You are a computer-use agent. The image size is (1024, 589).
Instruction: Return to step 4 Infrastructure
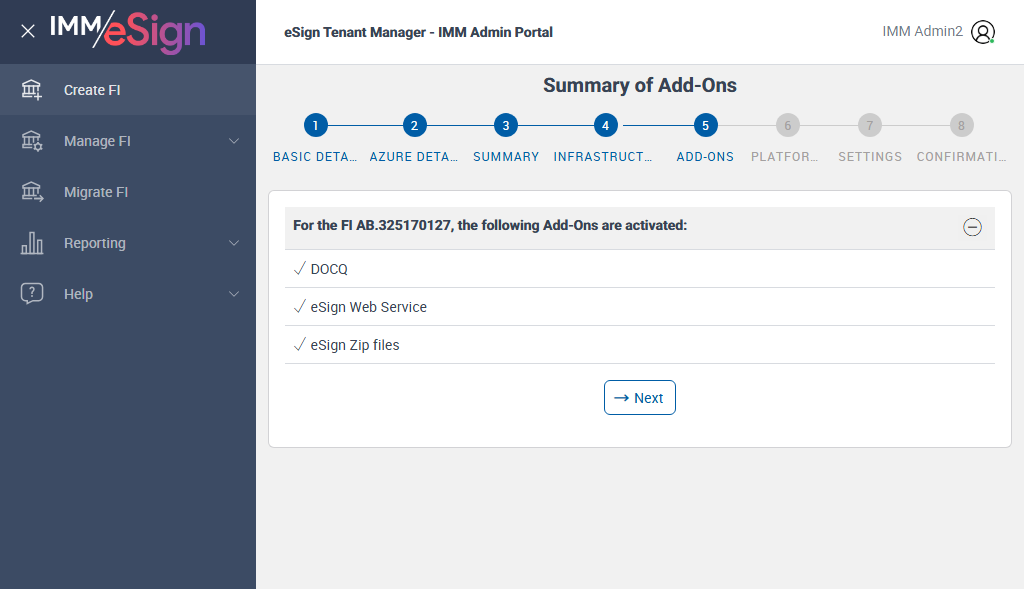(x=604, y=126)
